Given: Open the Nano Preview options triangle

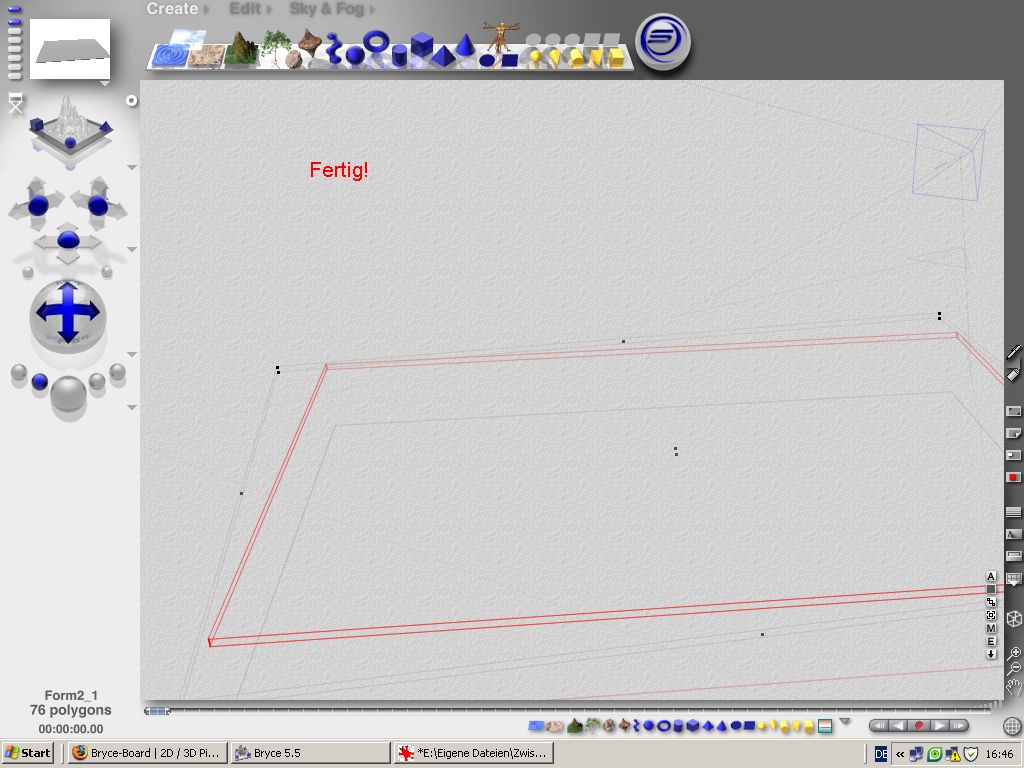Looking at the screenshot, I should [104, 84].
